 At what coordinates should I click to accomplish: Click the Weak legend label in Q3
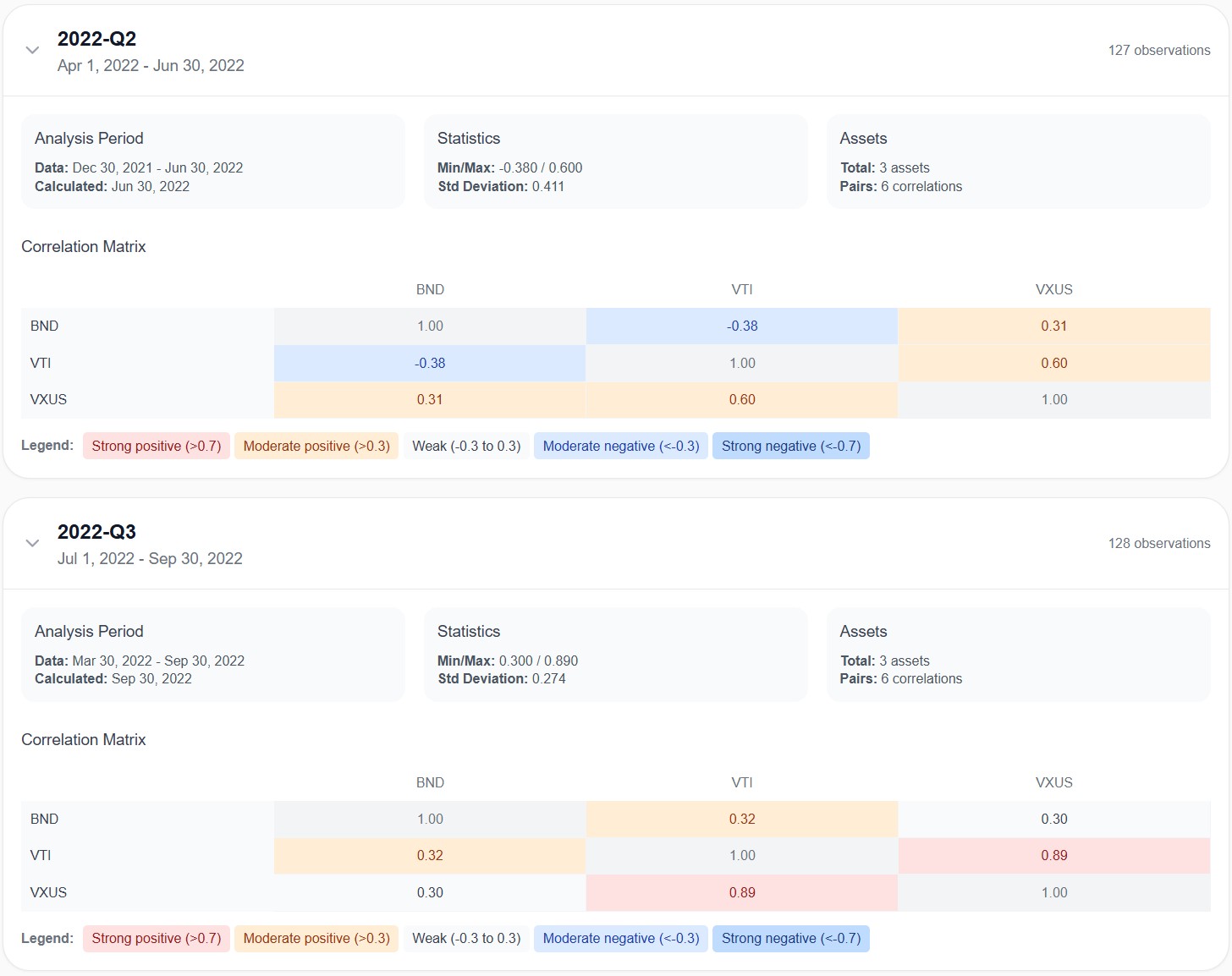466,938
